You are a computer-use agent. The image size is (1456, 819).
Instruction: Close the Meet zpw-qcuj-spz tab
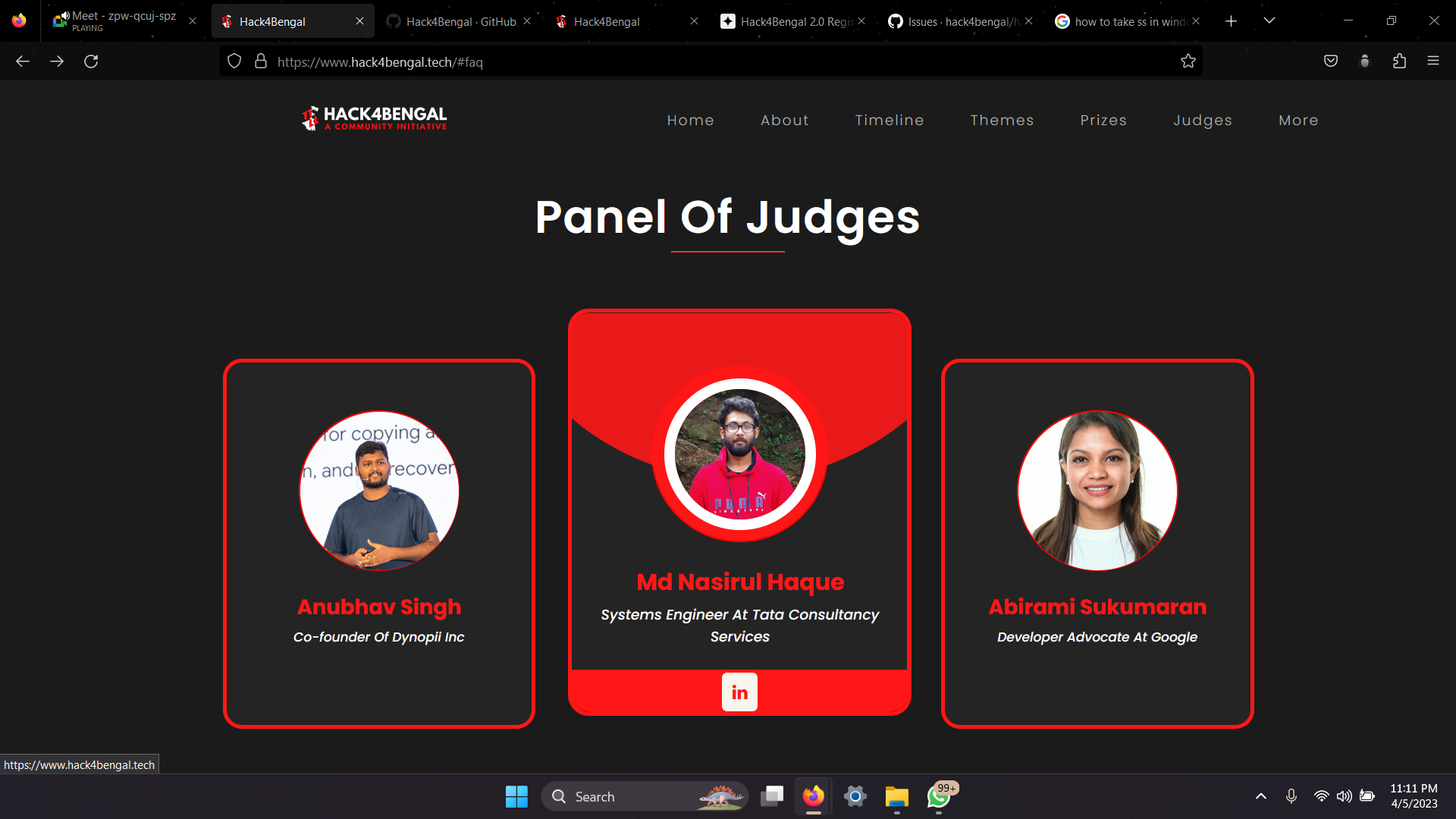(193, 21)
